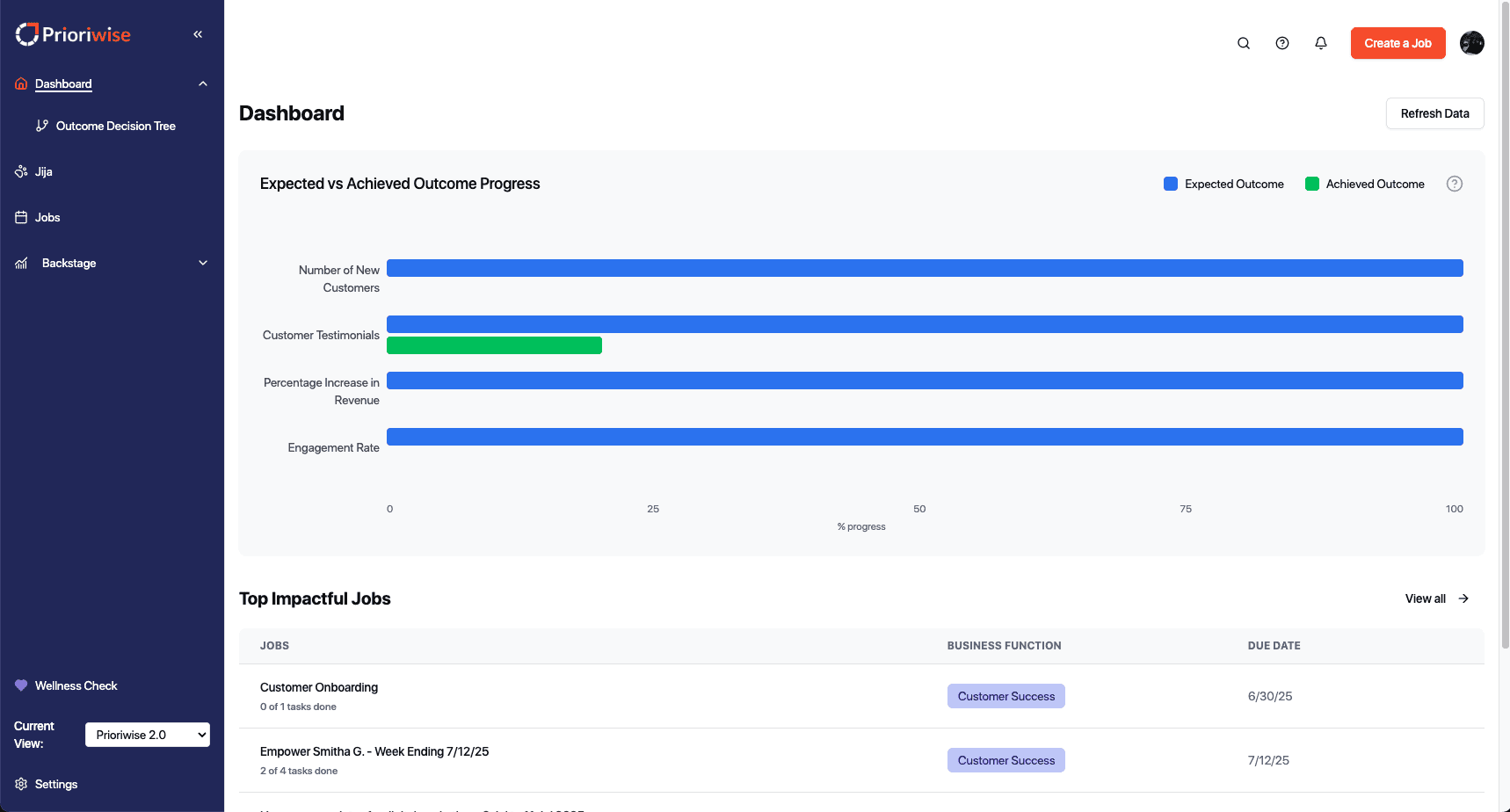Viewport: 1510px width, 812px height.
Task: Click the Wellness Check heart icon
Action: point(21,685)
